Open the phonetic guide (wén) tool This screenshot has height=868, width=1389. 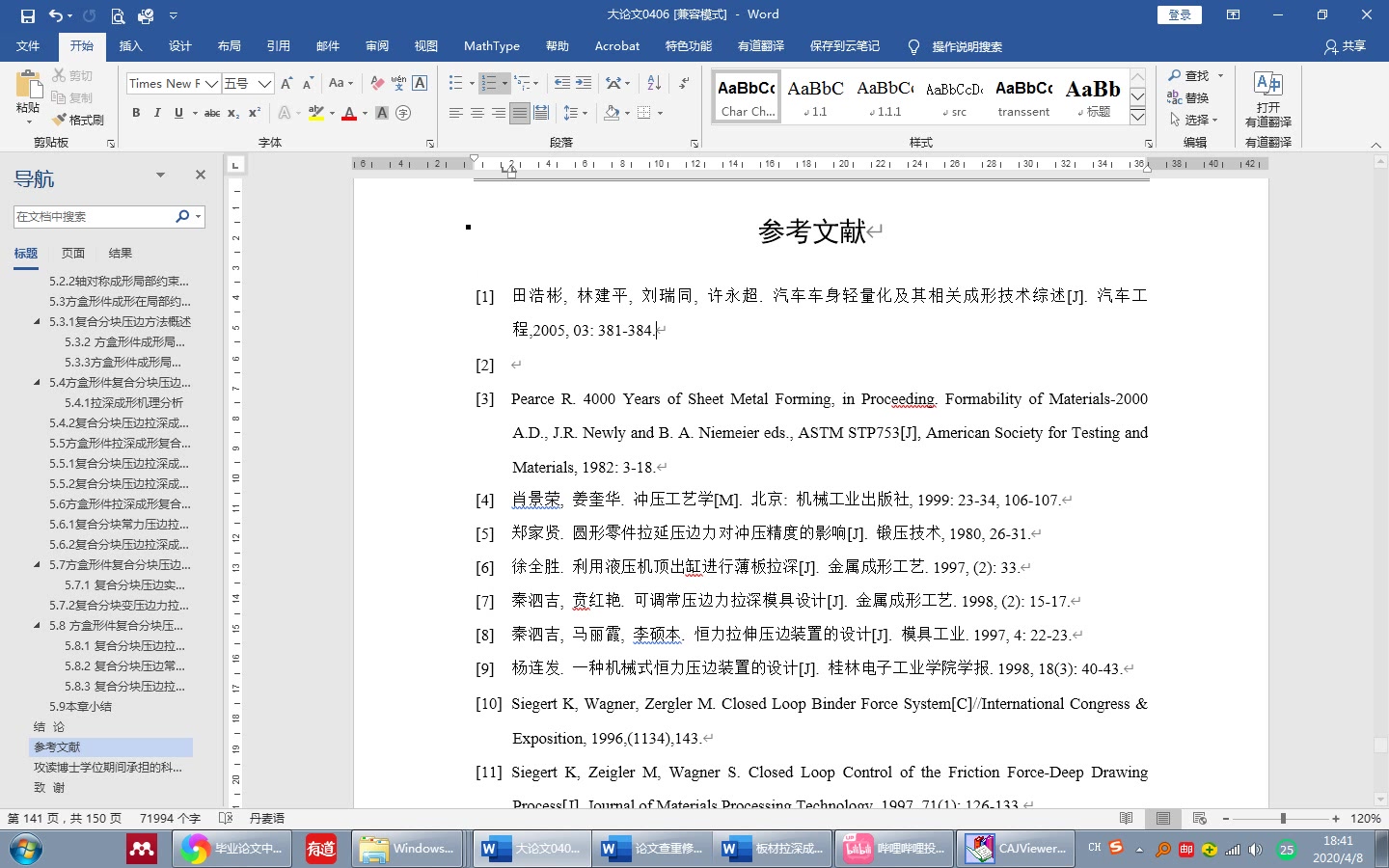(398, 84)
